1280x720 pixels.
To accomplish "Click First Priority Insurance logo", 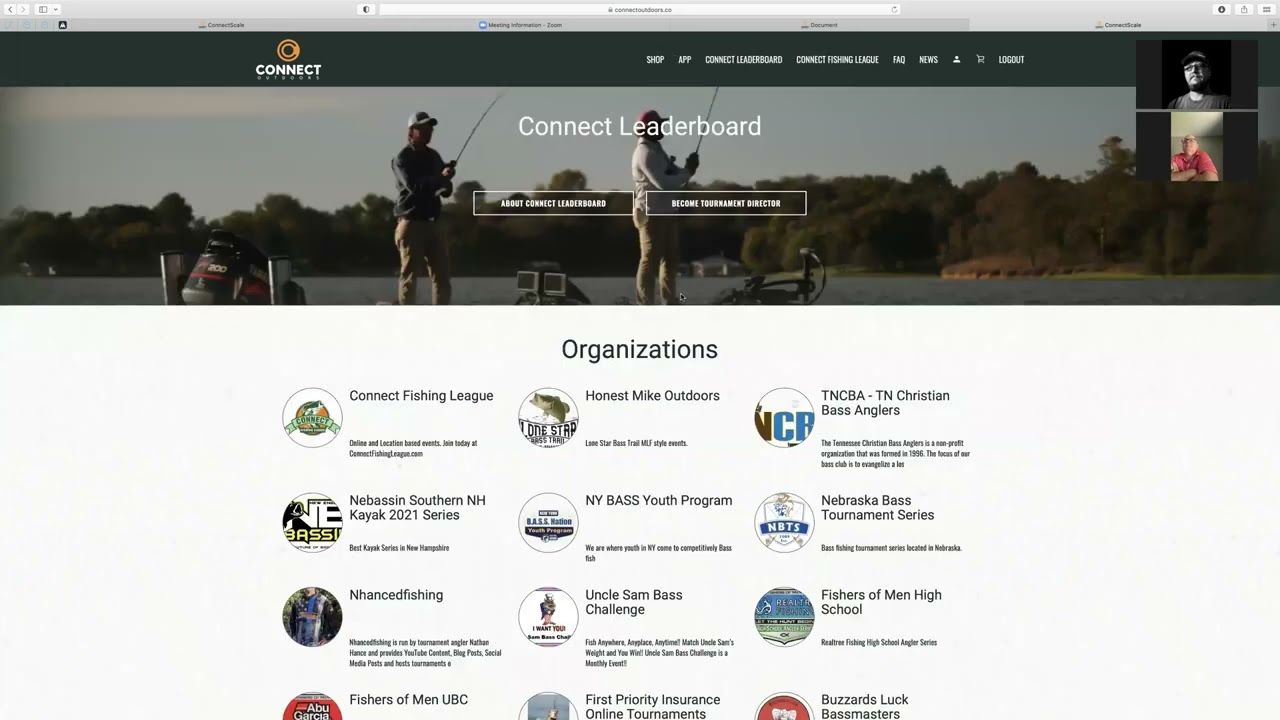I will 548,706.
